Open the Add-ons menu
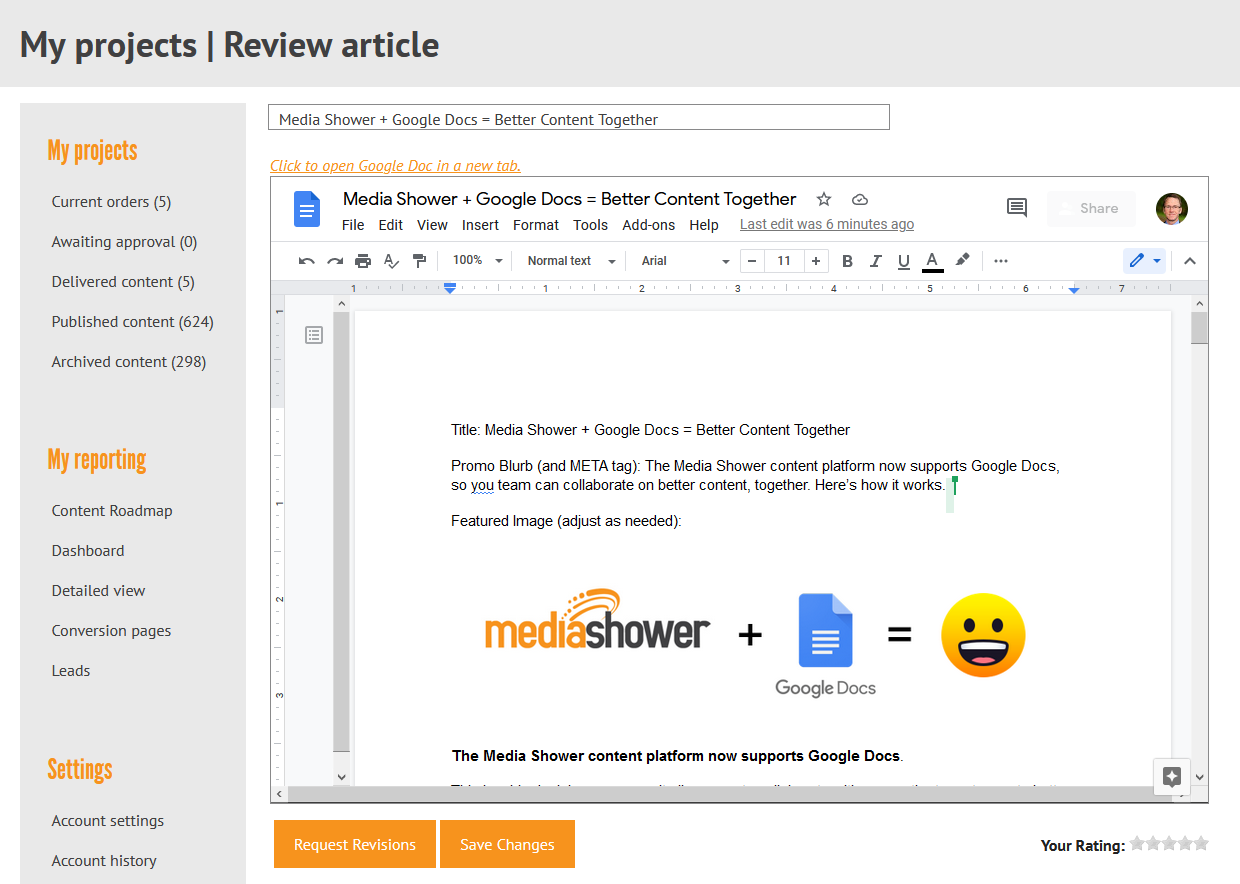 (649, 225)
